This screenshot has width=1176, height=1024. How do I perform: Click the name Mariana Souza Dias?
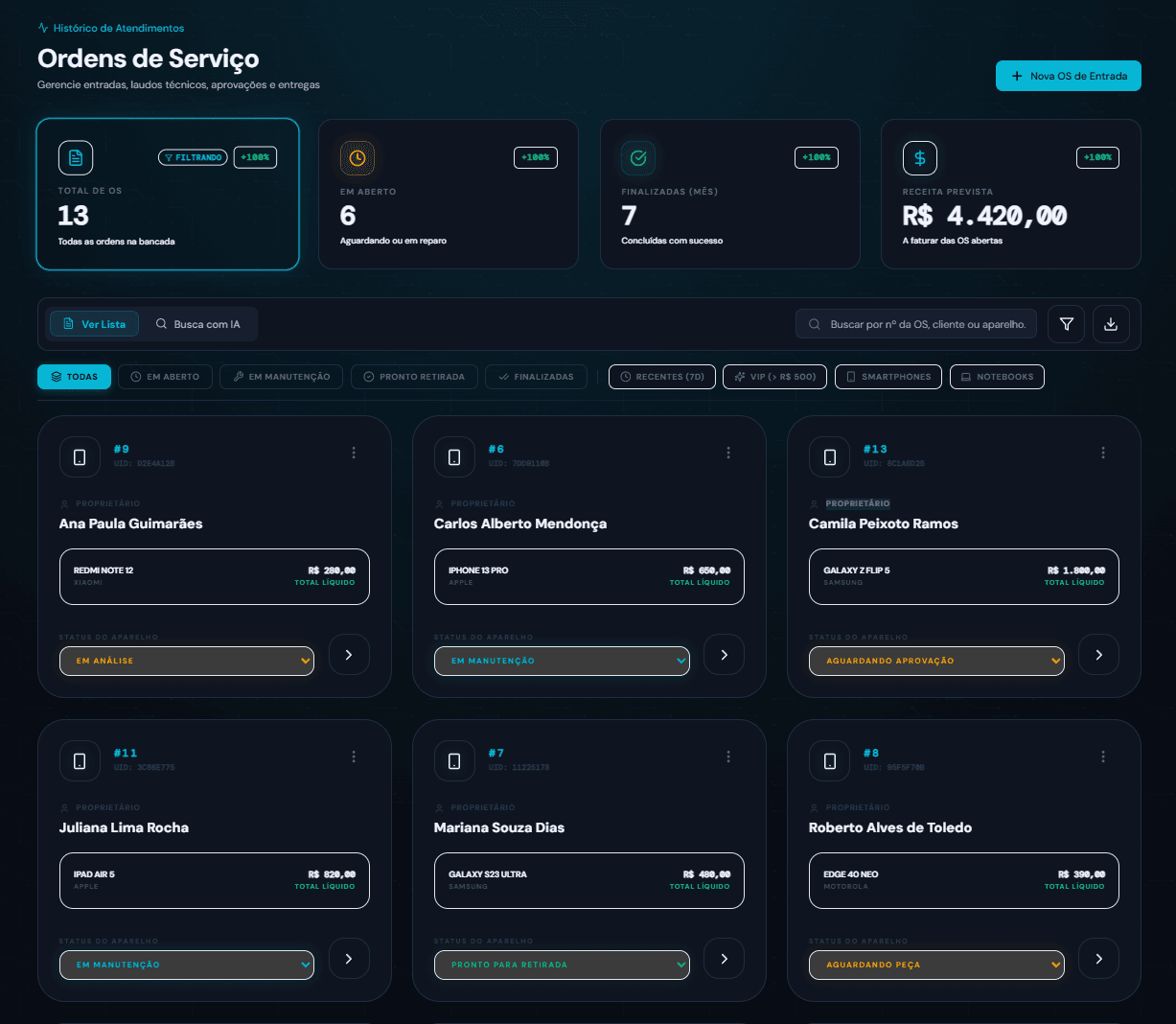click(x=499, y=827)
